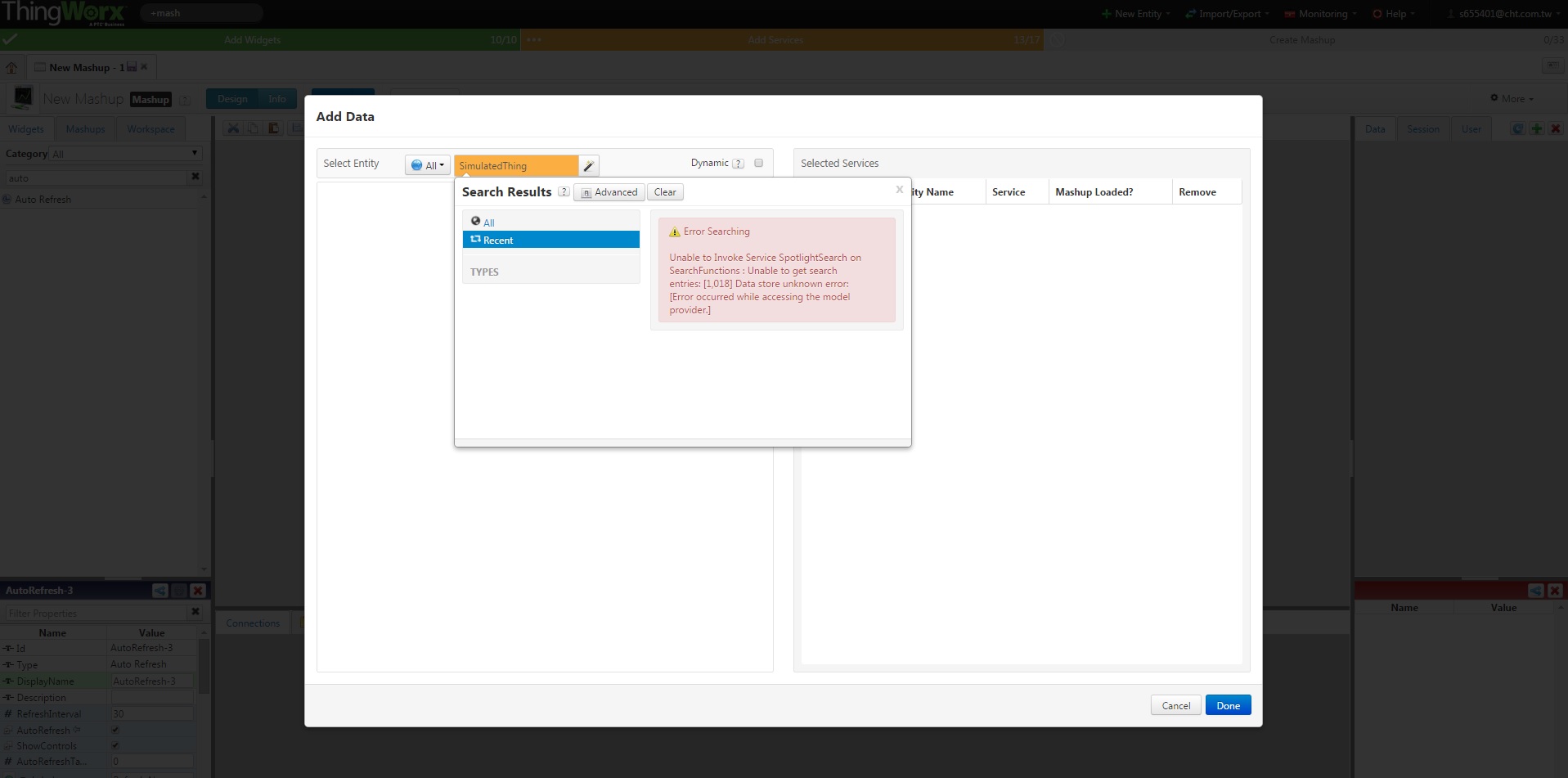Switch to the Data tab
This screenshot has width=1568, height=778.
(1375, 129)
